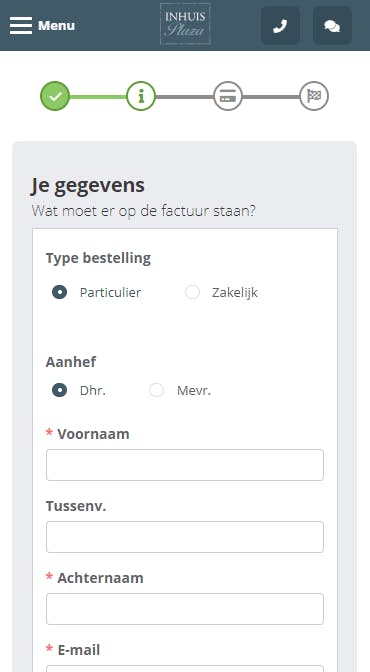Jump to payment card step

(x=228, y=96)
